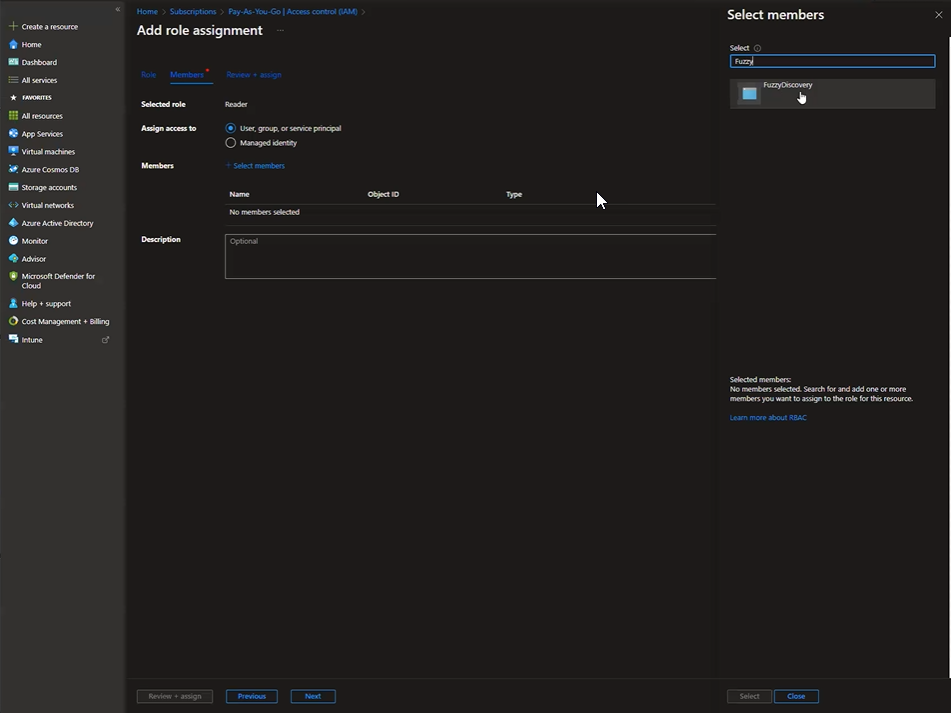This screenshot has height=713, width=951.
Task: Close the Select members panel with X
Action: click(938, 15)
